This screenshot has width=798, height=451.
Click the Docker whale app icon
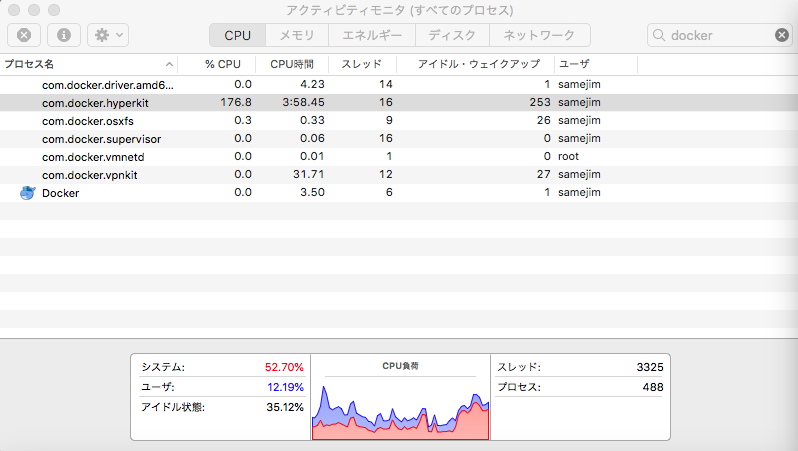(27, 193)
